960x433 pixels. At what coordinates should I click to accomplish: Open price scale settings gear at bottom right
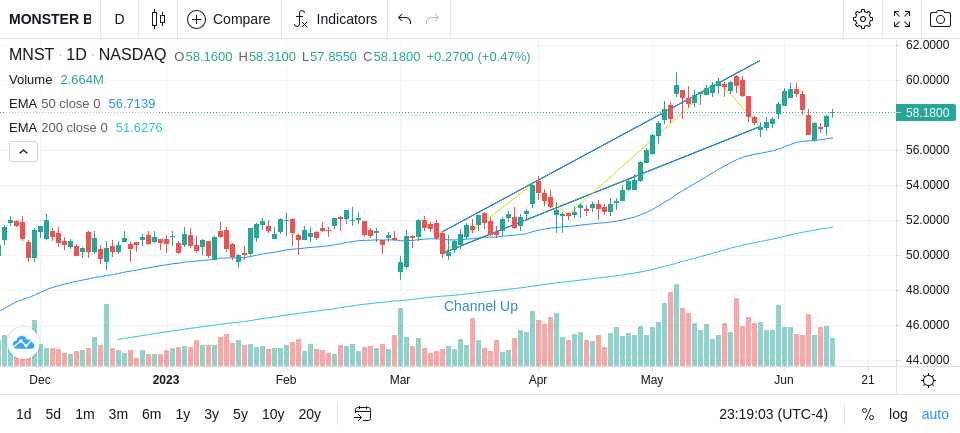928,381
